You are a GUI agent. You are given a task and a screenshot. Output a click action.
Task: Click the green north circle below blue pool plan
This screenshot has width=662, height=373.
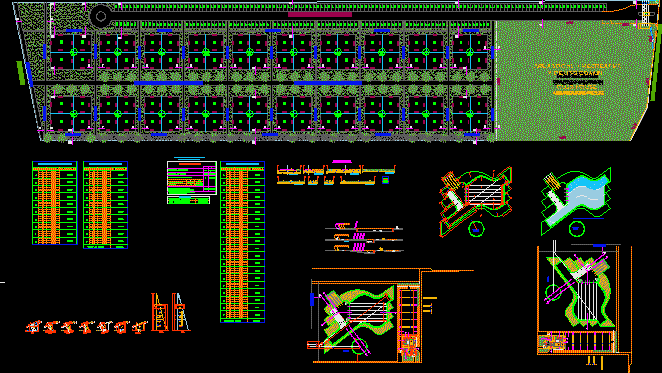click(x=576, y=229)
